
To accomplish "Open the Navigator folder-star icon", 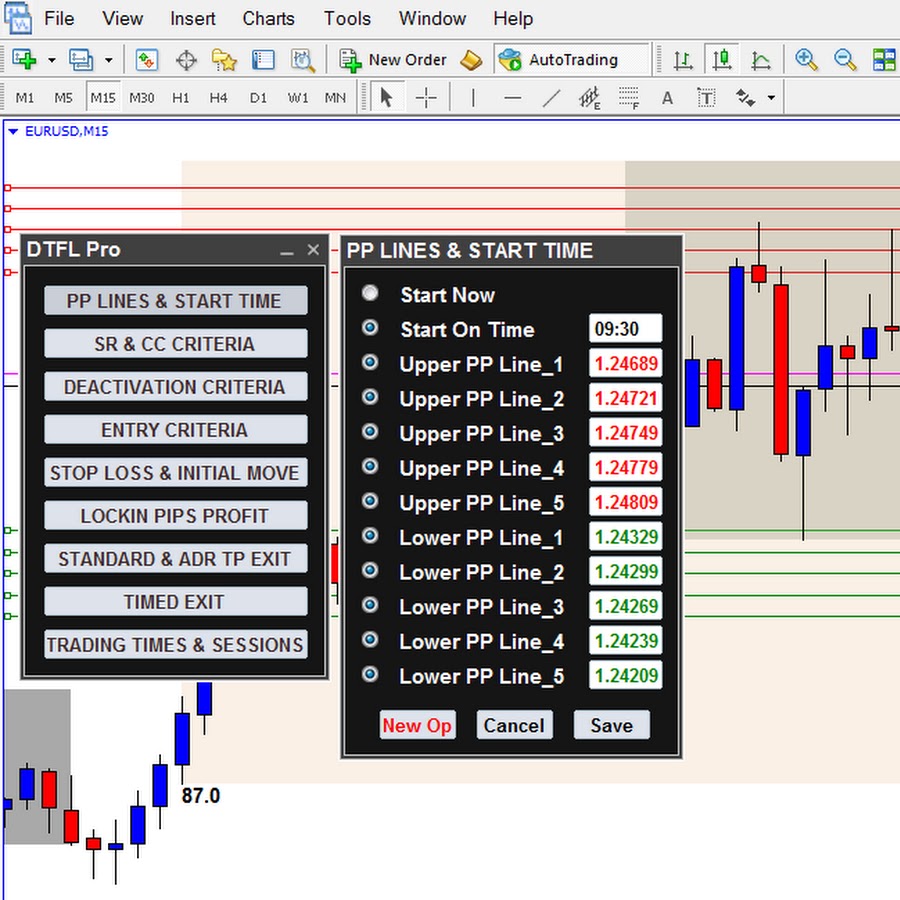I will coord(224,60).
